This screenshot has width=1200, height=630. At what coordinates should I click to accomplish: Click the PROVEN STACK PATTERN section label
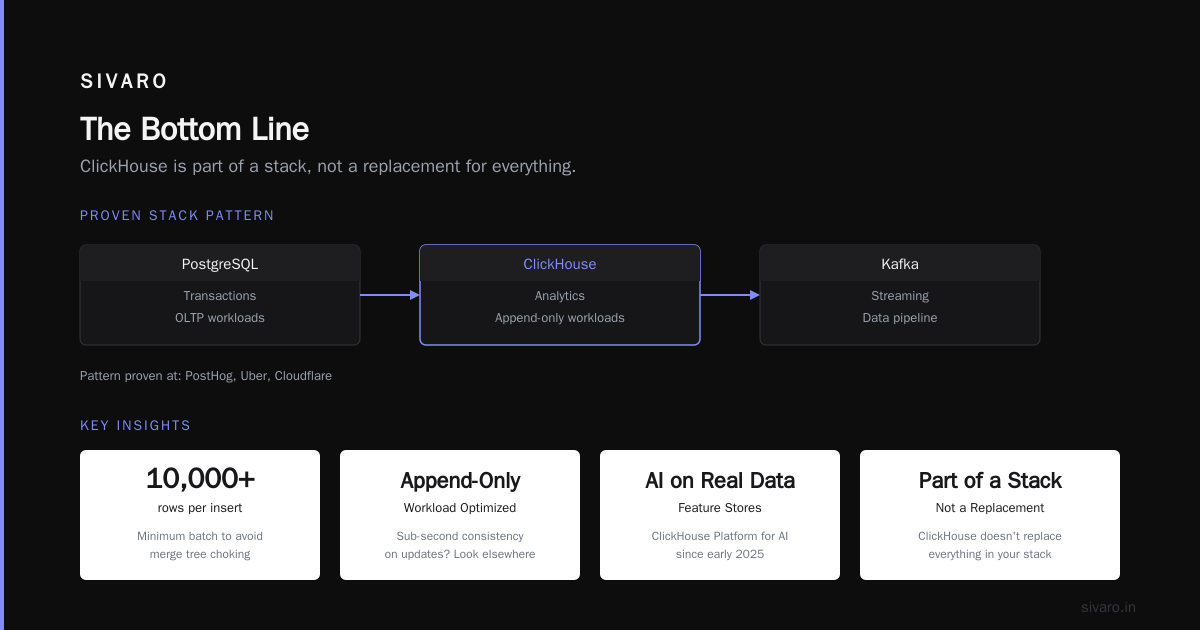pos(177,215)
